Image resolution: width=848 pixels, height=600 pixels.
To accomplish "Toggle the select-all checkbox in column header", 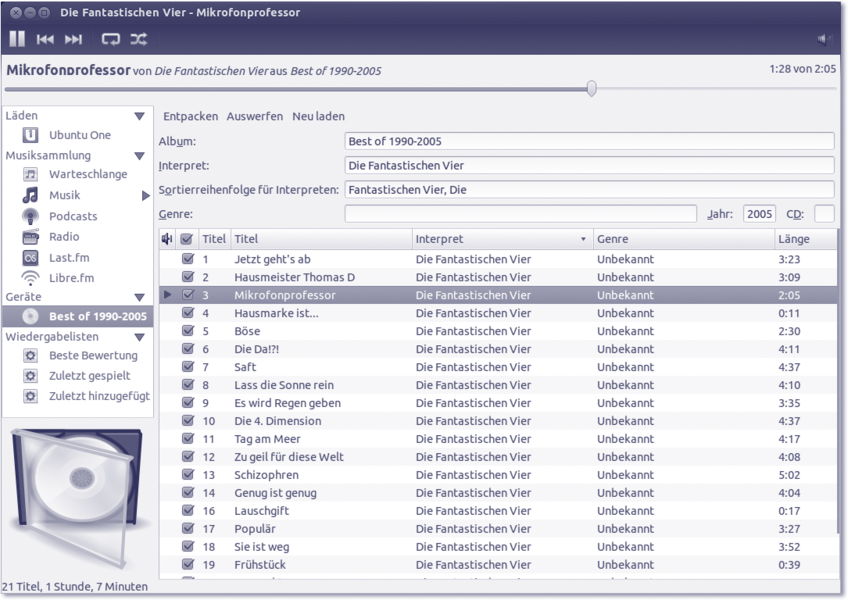I will coord(187,239).
